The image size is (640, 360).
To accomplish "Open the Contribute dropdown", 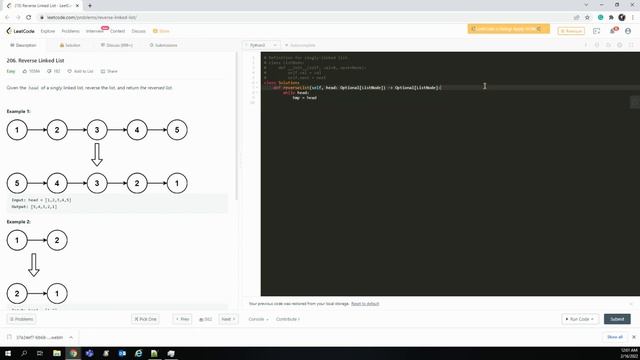I will [288, 319].
